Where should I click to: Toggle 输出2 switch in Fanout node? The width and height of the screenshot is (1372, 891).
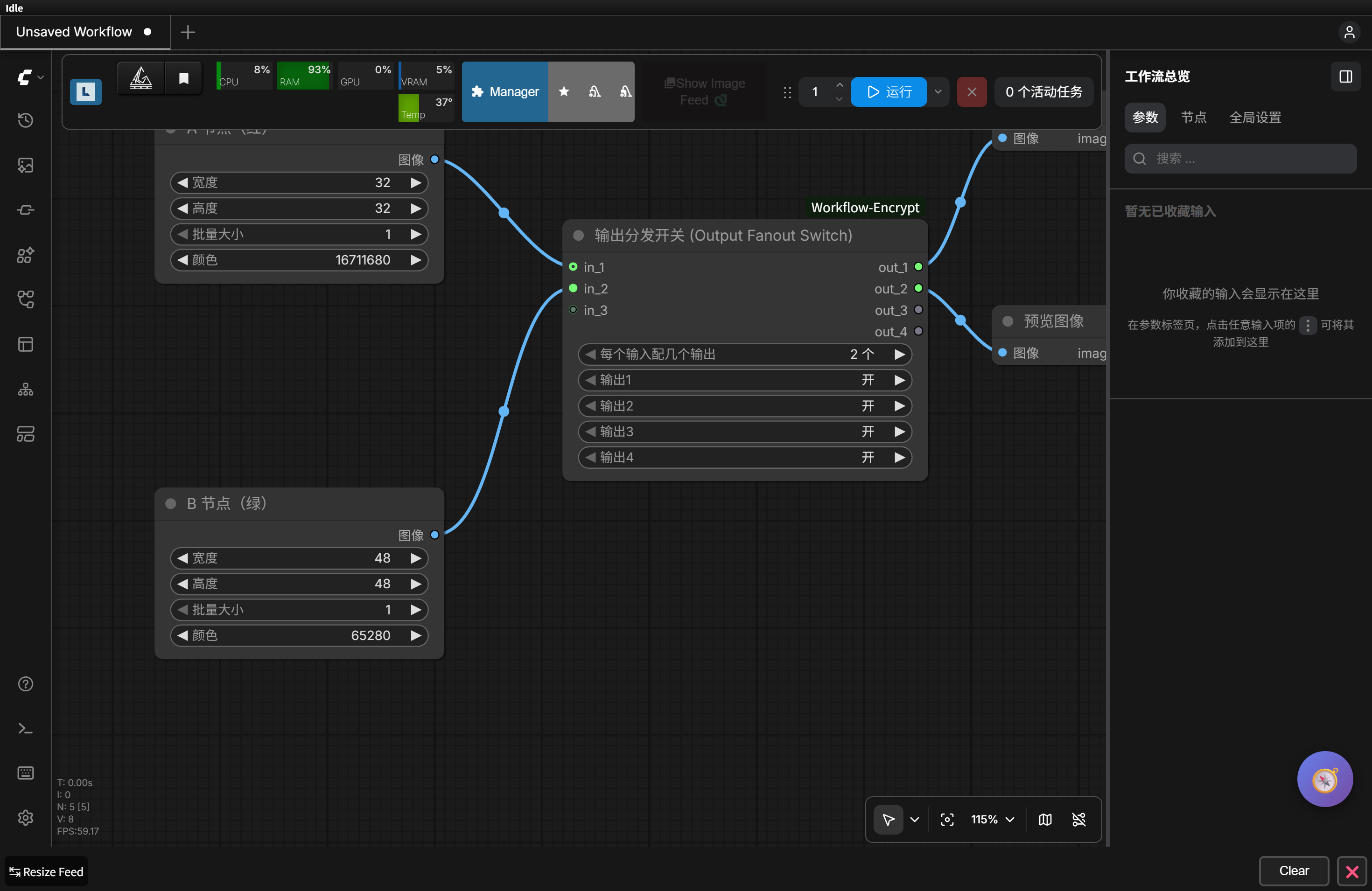pos(745,406)
